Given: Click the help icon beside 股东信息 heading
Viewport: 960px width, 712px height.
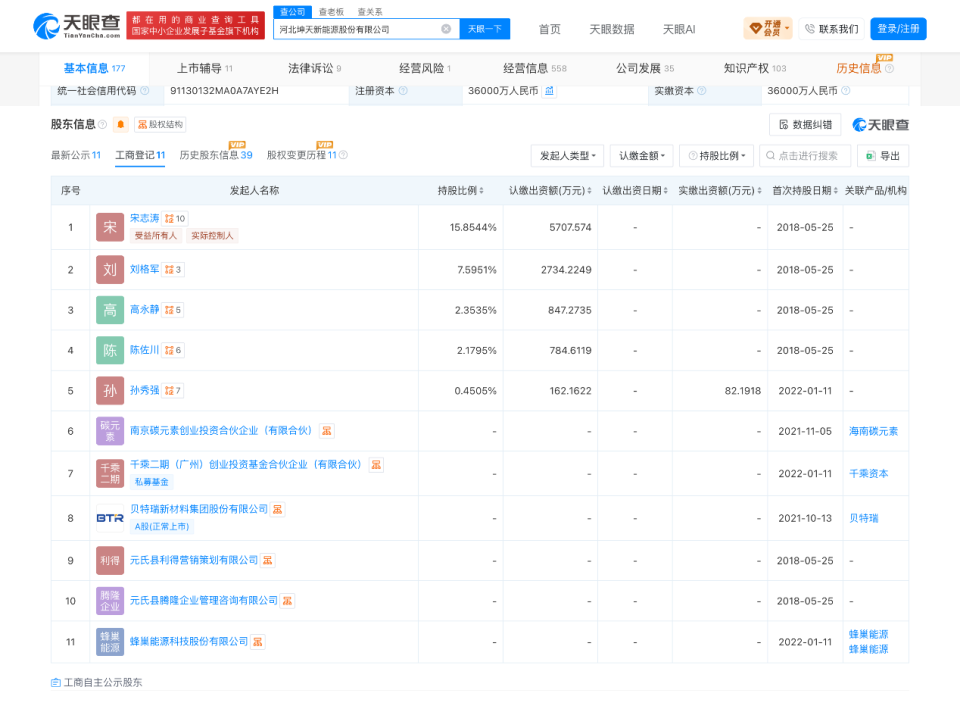Looking at the screenshot, I should pos(102,124).
